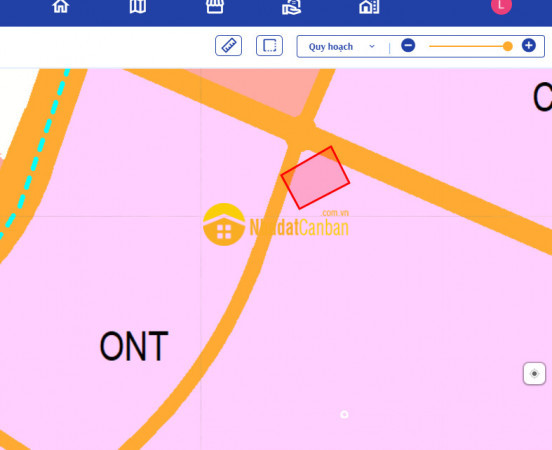Image resolution: width=552 pixels, height=450 pixels.
Task: Locate me with the GPS button
Action: pyautogui.click(x=534, y=374)
